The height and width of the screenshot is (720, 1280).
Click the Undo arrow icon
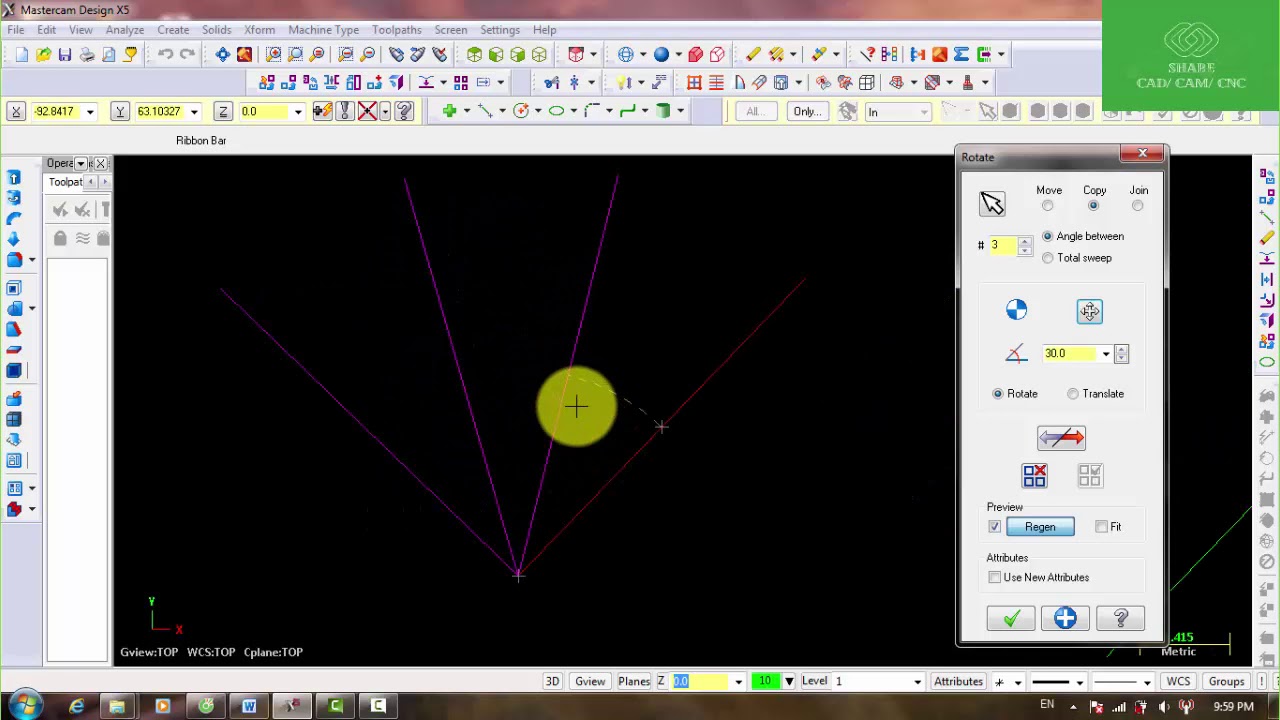[x=165, y=54]
